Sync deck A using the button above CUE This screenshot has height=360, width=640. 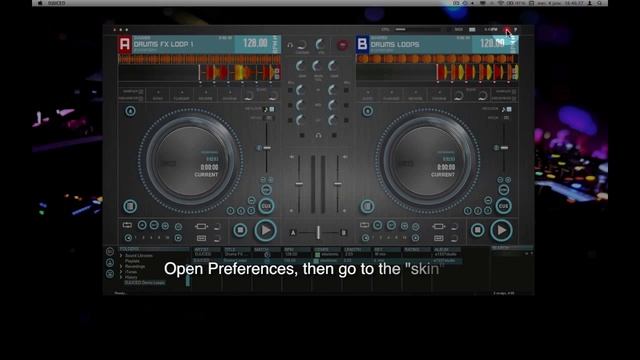point(266,190)
